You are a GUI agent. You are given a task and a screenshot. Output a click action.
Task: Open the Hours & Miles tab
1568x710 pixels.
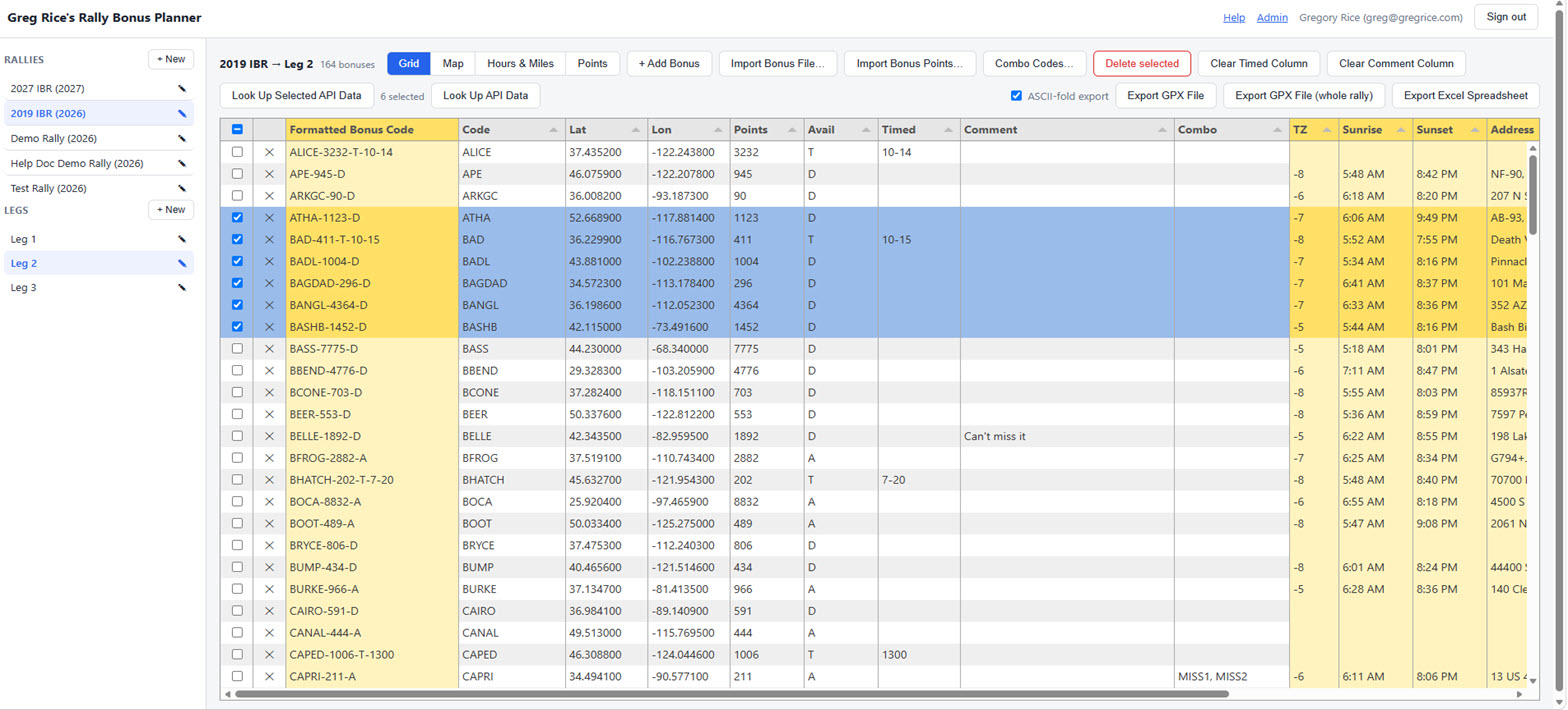tap(520, 63)
